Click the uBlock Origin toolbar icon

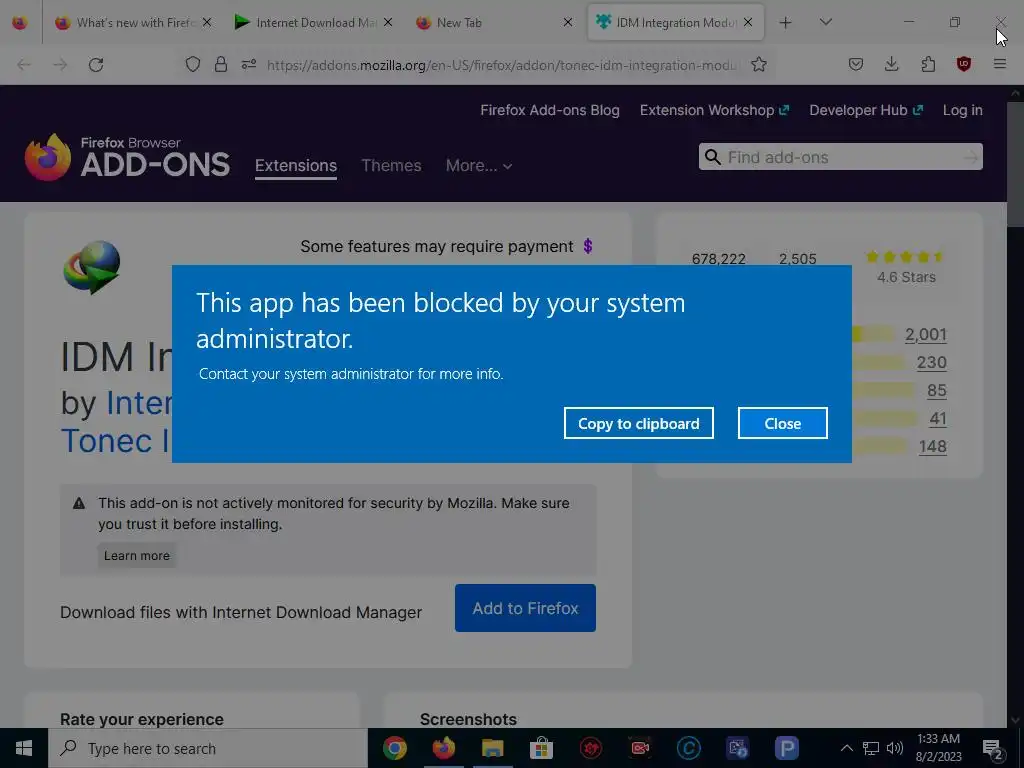(x=963, y=64)
